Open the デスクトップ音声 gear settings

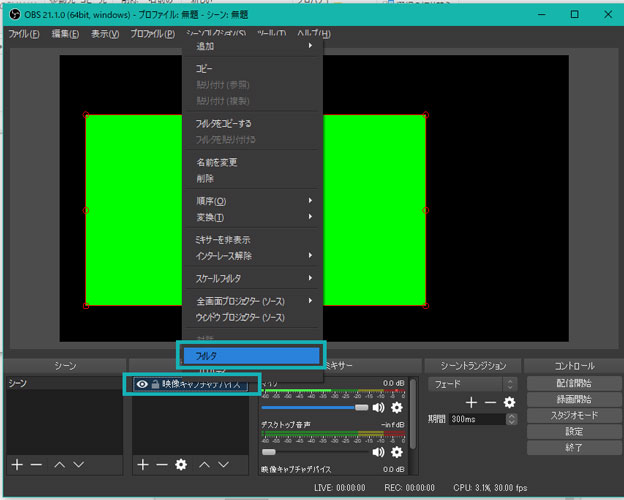pos(396,452)
